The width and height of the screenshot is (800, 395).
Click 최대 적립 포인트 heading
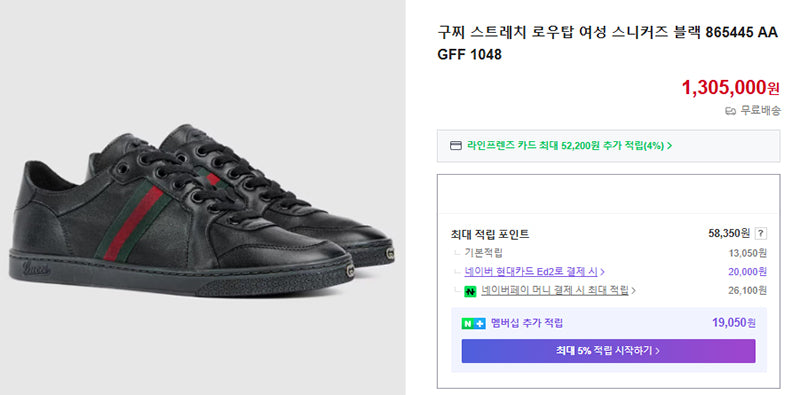point(490,235)
